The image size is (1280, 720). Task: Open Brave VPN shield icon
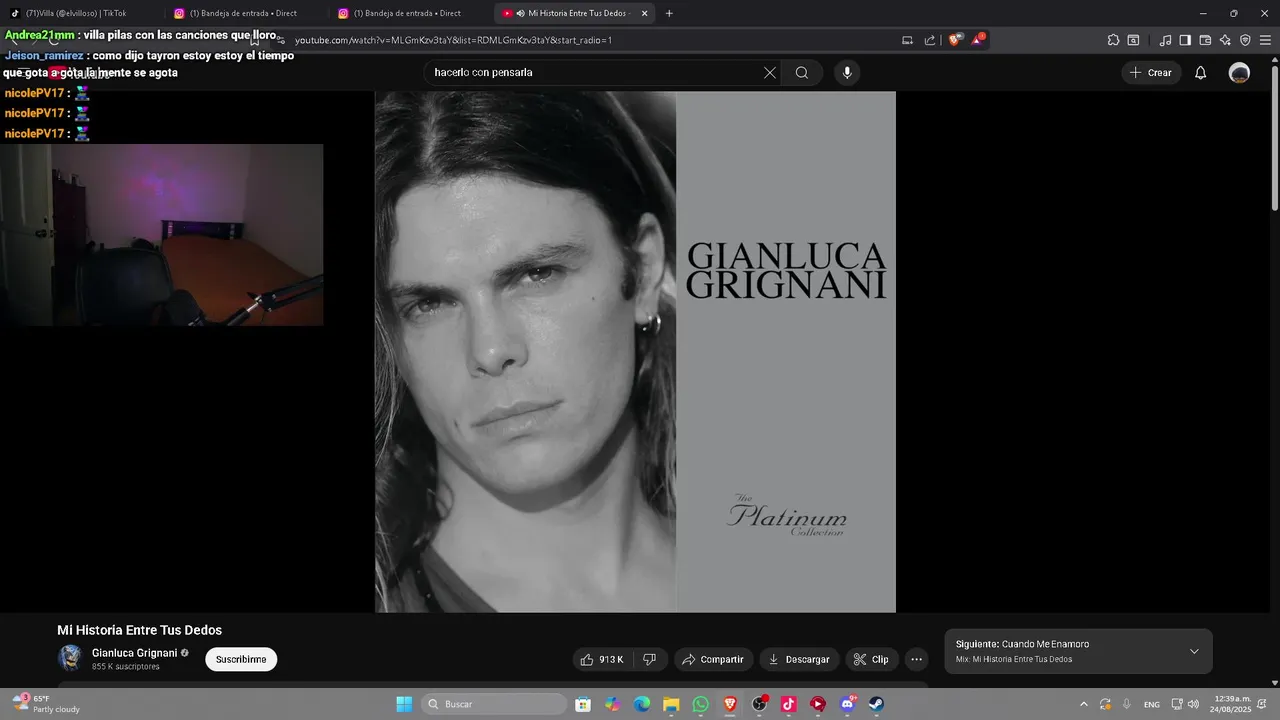click(1245, 40)
